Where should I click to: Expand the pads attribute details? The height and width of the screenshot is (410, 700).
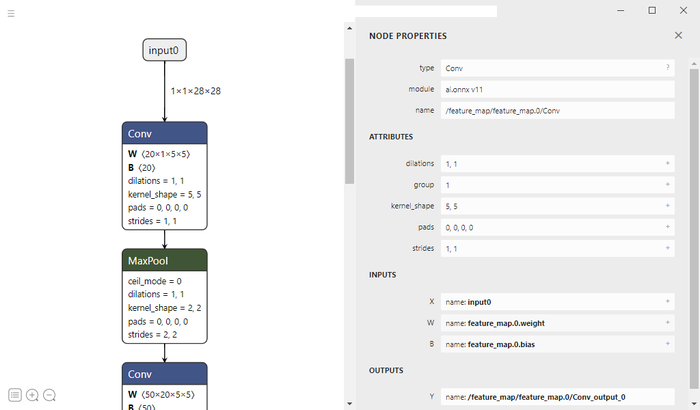click(667, 227)
